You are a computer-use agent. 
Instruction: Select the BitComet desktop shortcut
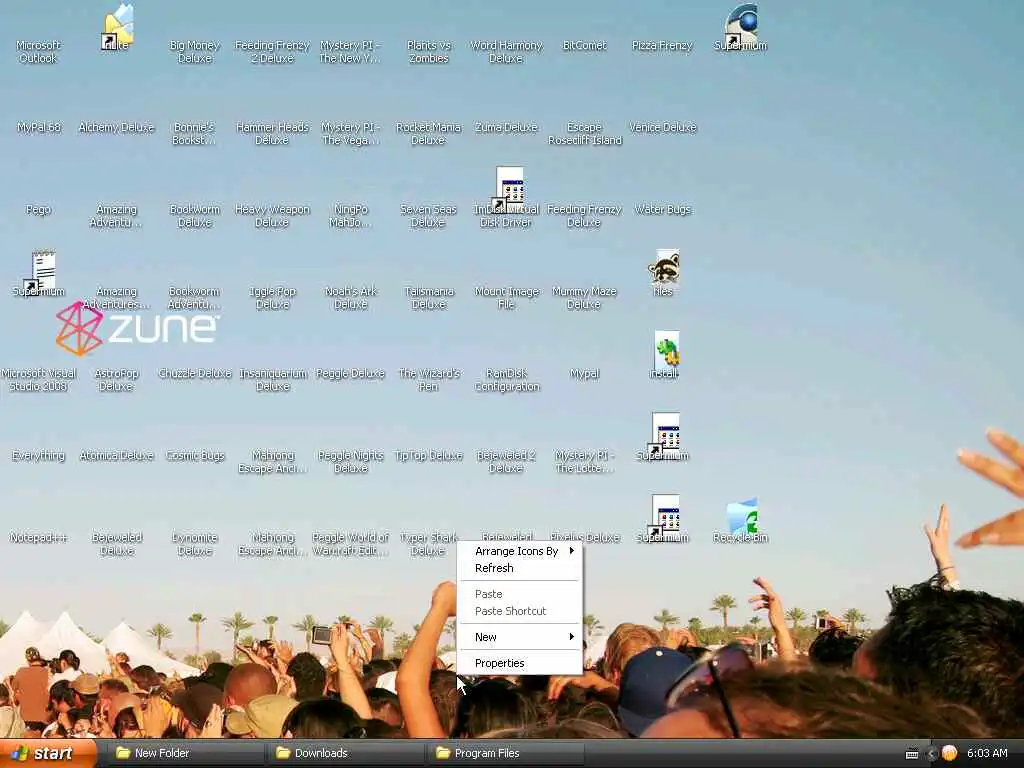pyautogui.click(x=584, y=45)
